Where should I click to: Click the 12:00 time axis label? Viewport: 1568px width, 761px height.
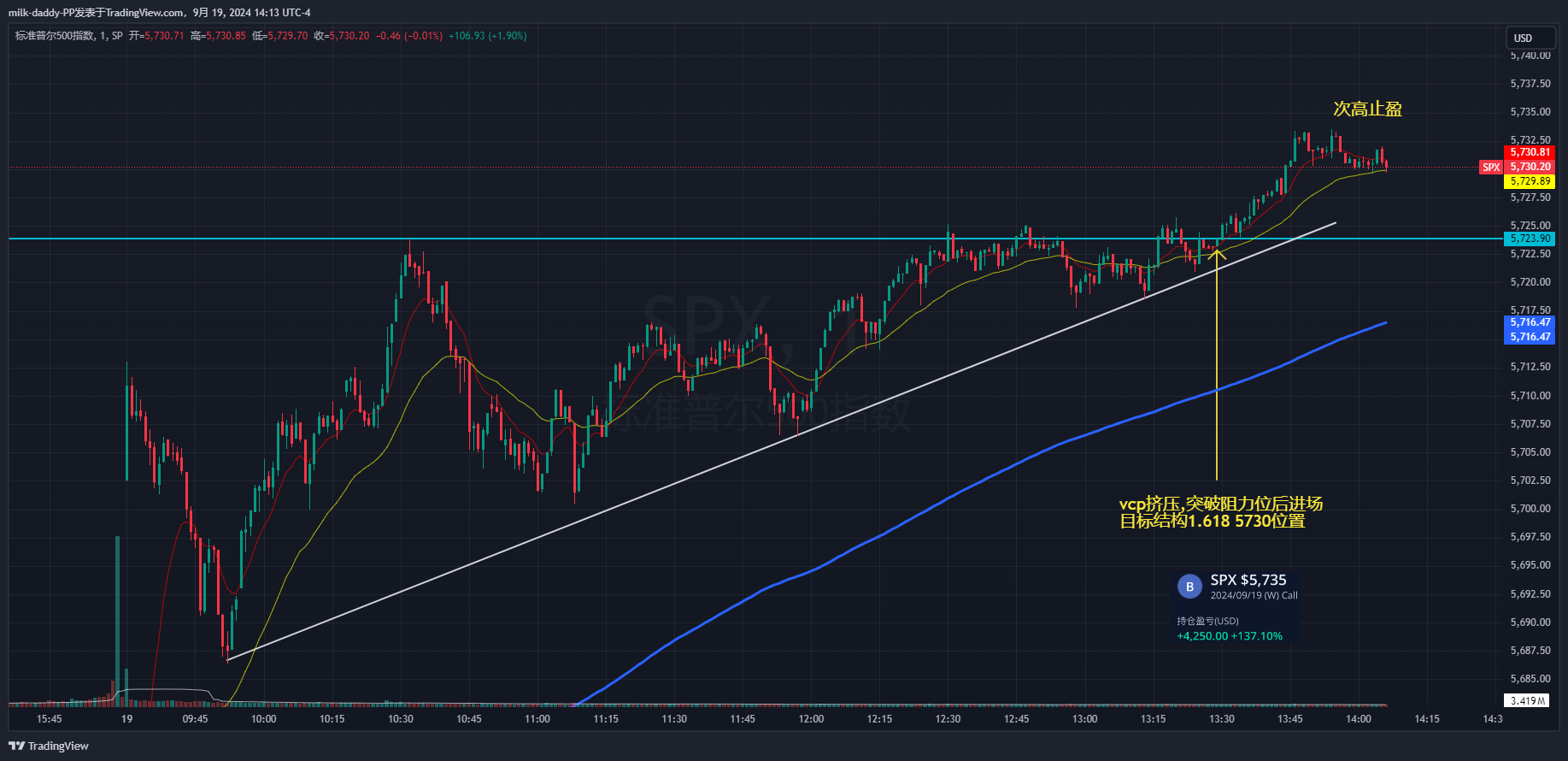point(811,719)
